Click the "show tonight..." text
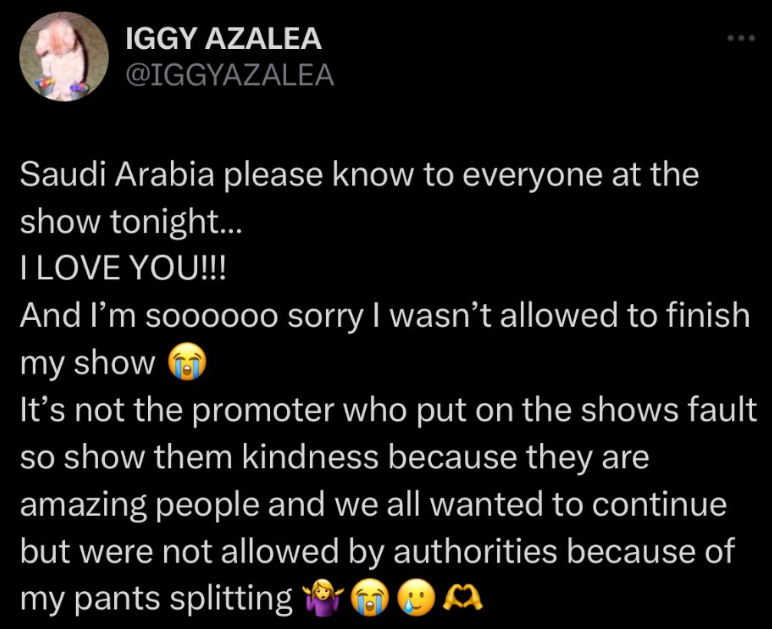The image size is (772, 629). click(x=131, y=221)
